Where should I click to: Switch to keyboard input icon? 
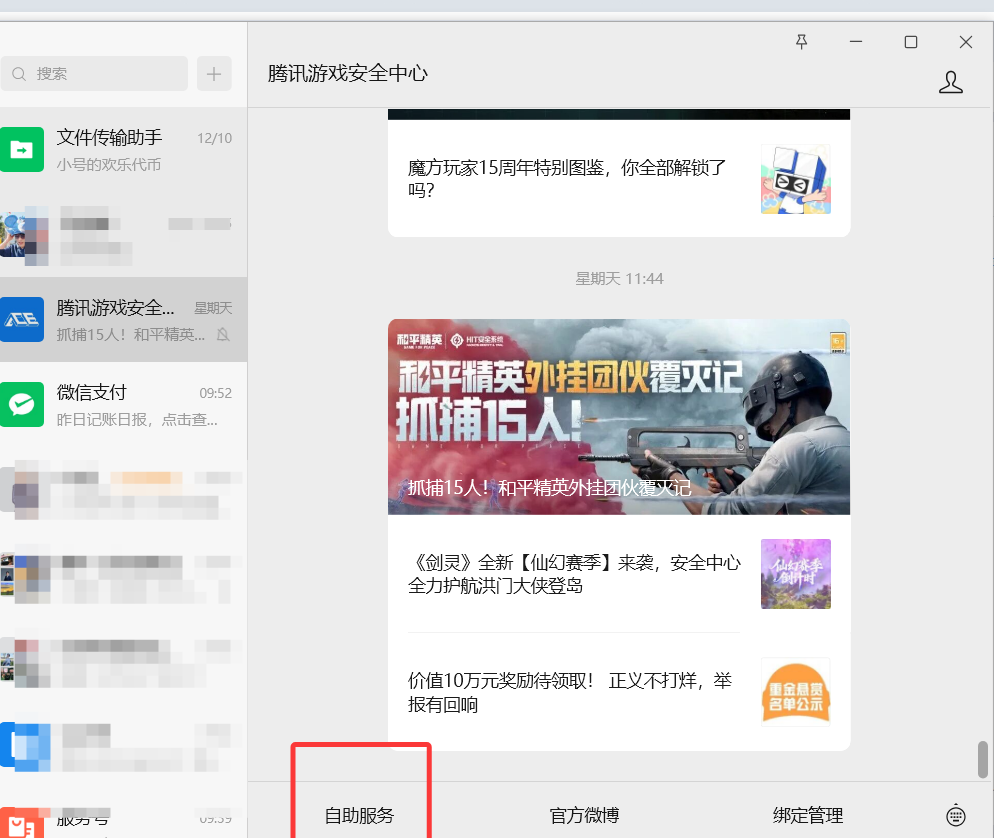pos(956,815)
